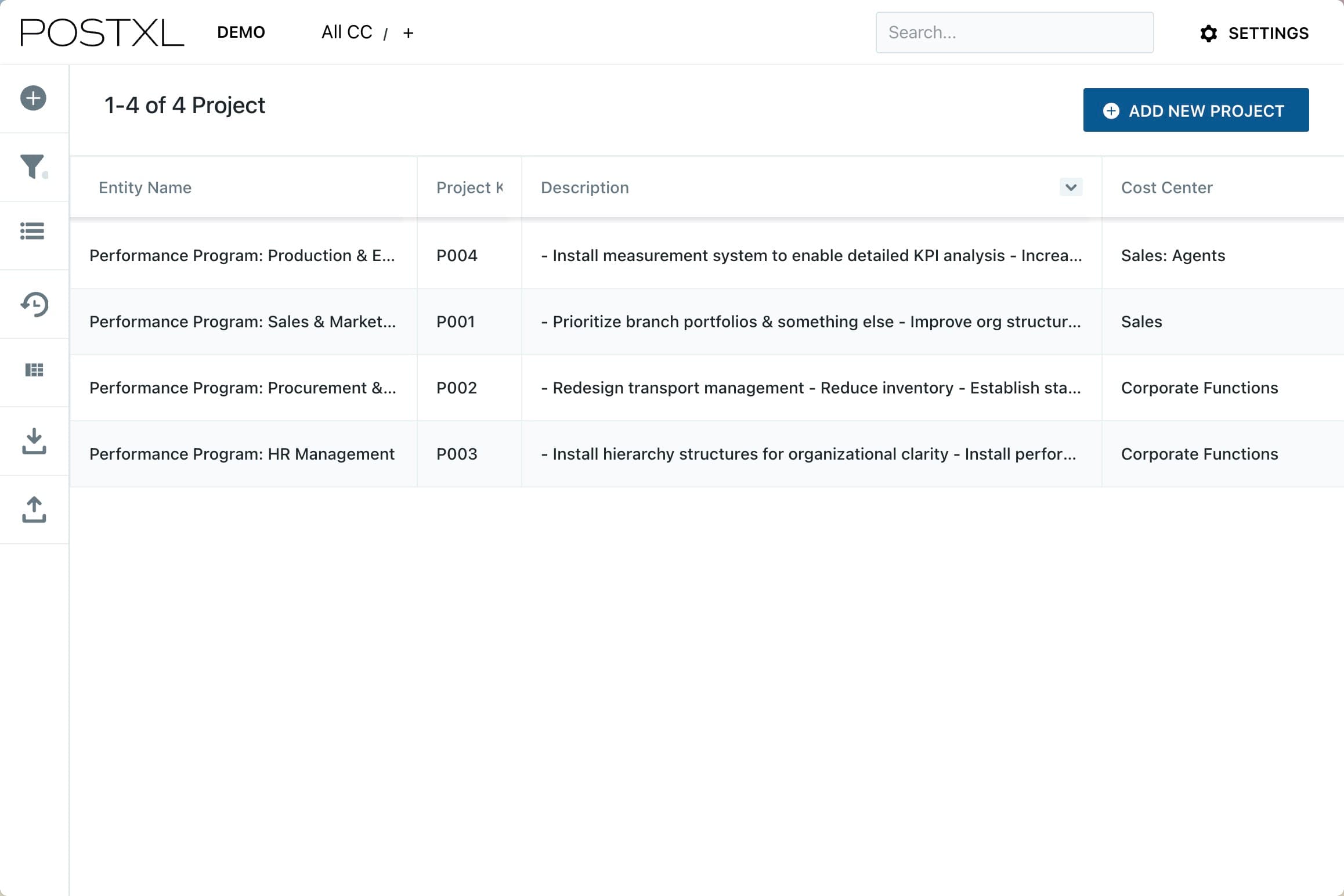
Task: Select the Sales: Agents cost center cell
Action: (1173, 255)
